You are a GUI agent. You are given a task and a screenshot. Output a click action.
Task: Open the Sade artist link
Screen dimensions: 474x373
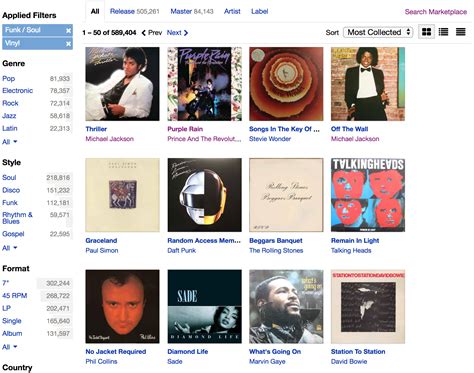point(175,362)
